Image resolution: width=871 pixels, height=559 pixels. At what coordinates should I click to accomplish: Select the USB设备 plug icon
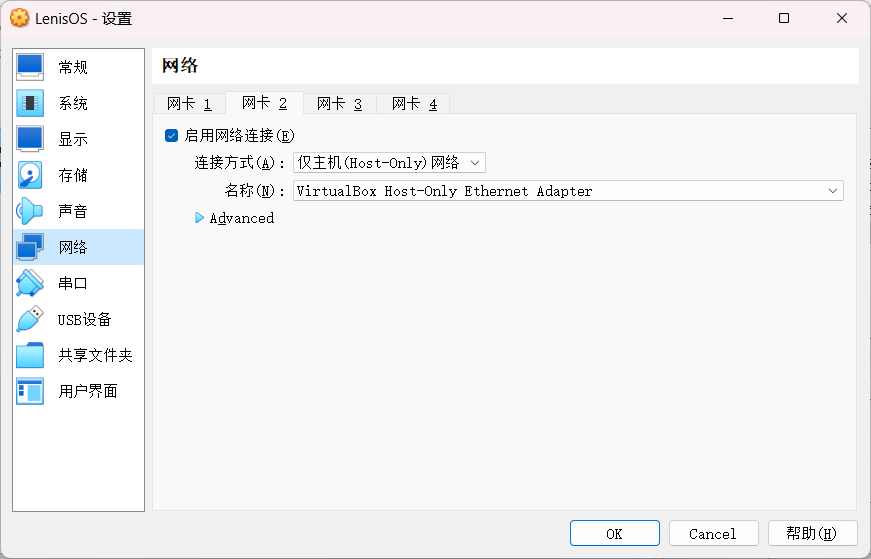[x=30, y=319]
